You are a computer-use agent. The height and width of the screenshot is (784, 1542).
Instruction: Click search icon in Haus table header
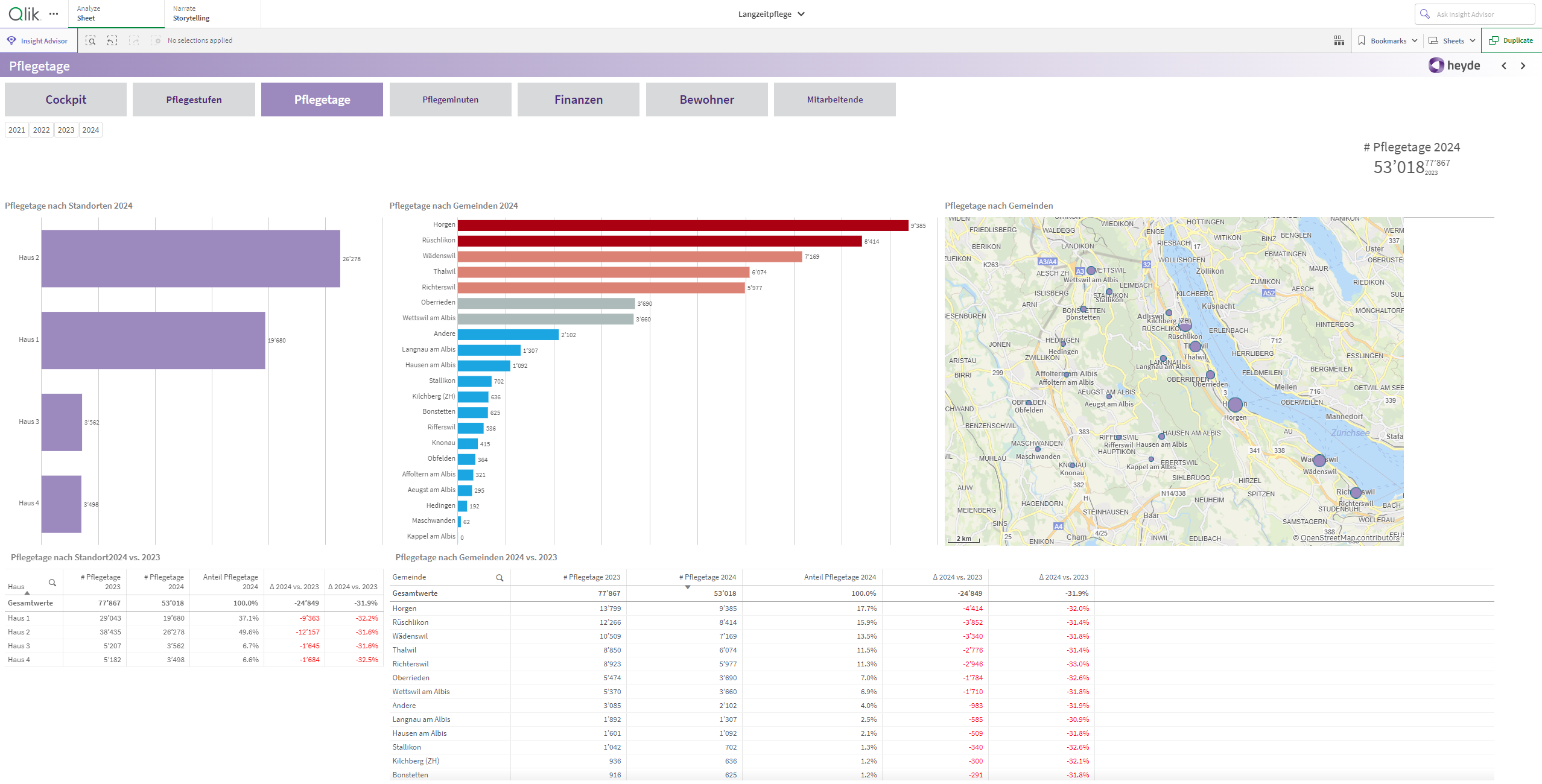tap(52, 583)
